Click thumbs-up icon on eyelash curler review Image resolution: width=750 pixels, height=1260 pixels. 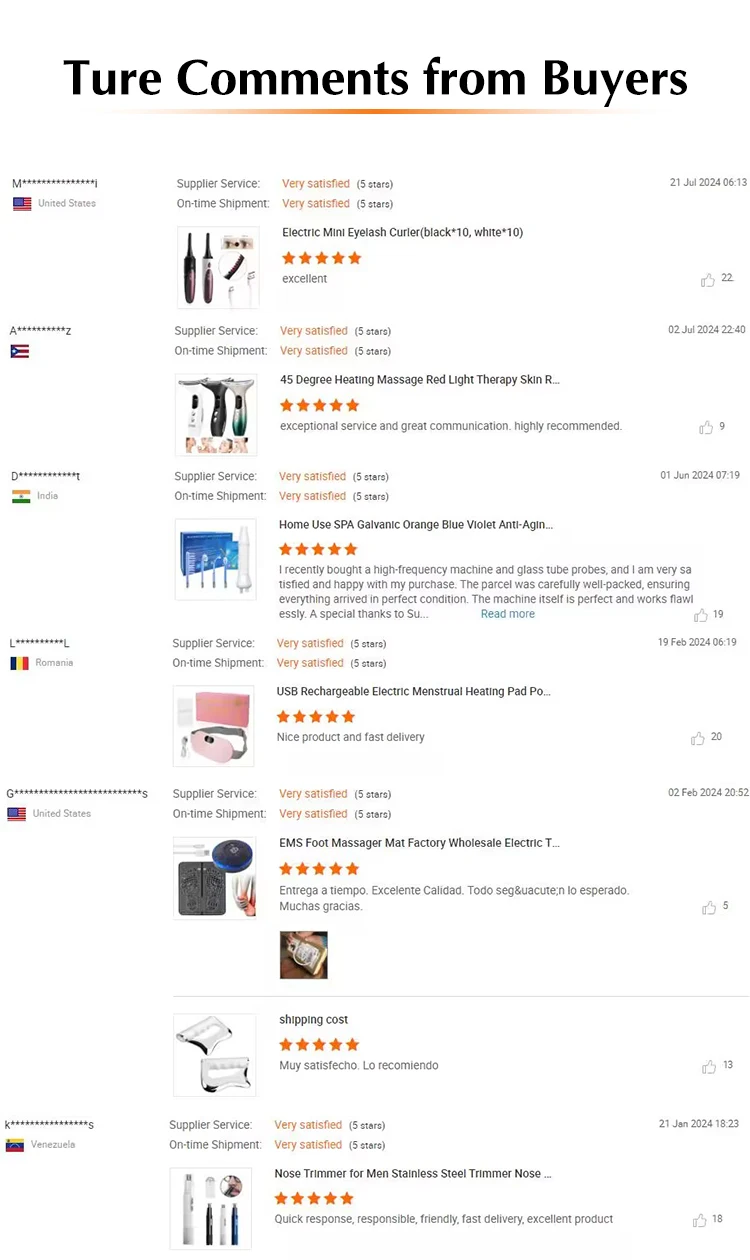tap(708, 280)
